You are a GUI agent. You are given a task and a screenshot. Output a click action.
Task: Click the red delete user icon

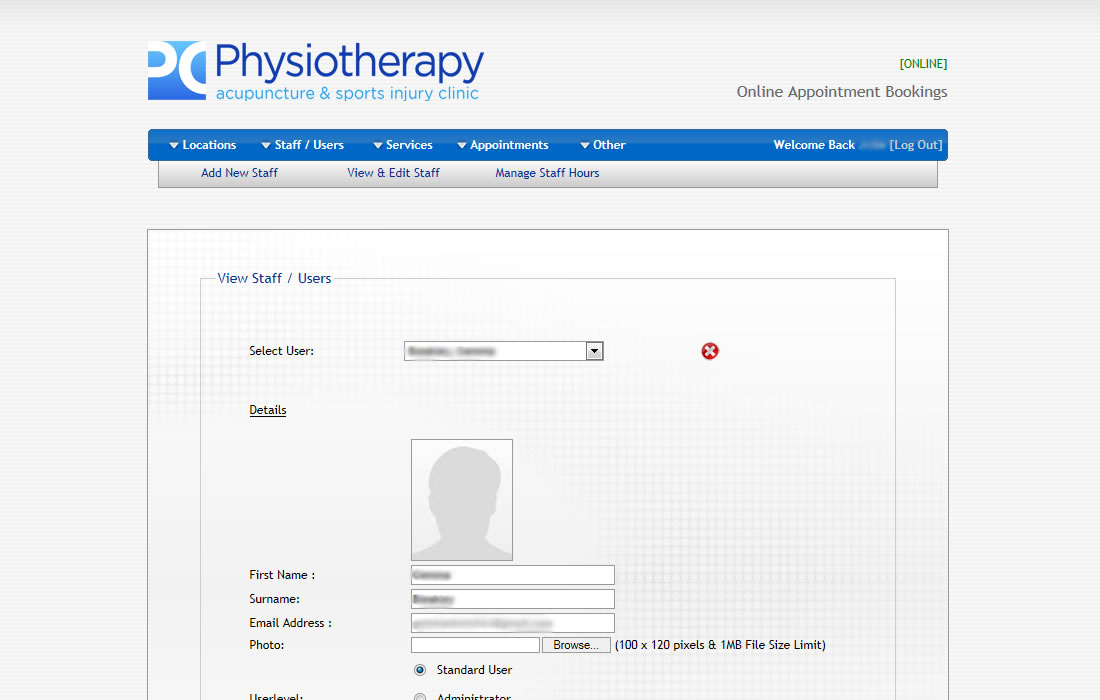710,351
